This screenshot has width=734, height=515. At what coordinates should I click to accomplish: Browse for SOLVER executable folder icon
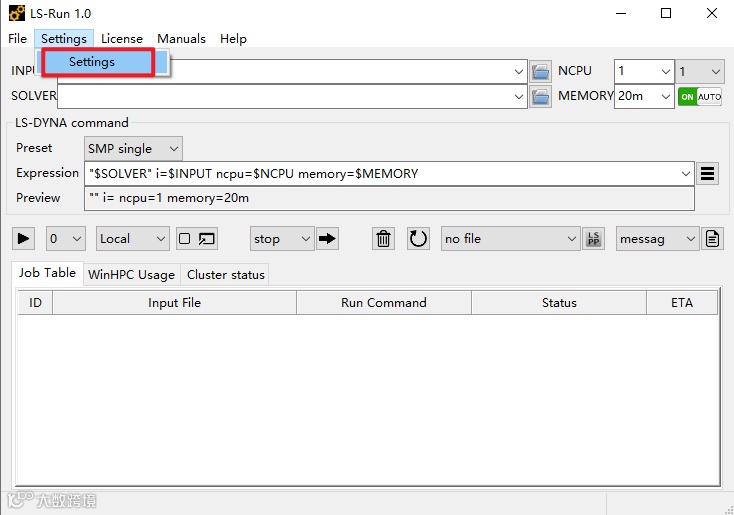click(540, 97)
